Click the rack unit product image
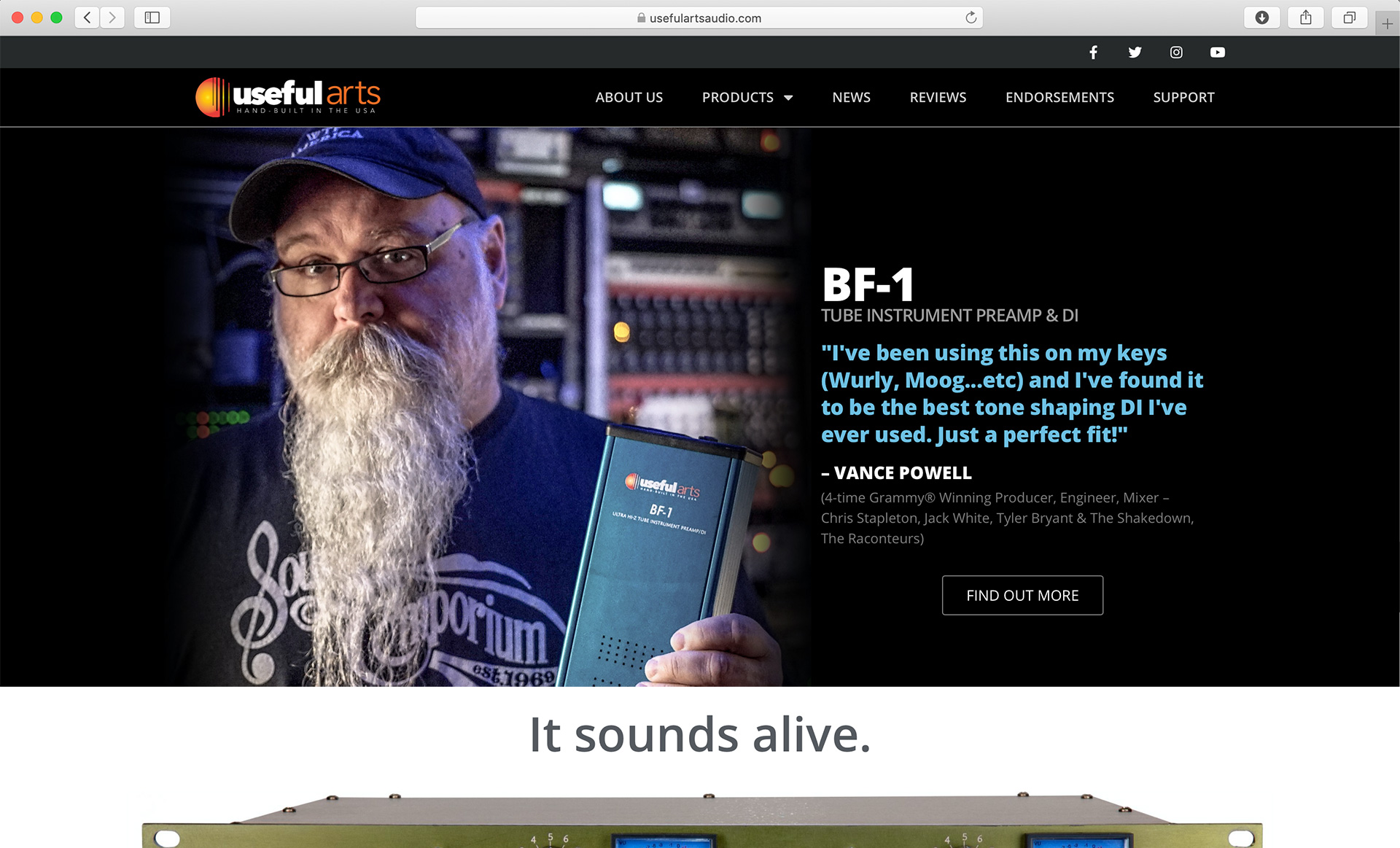1400x848 pixels. click(702, 820)
